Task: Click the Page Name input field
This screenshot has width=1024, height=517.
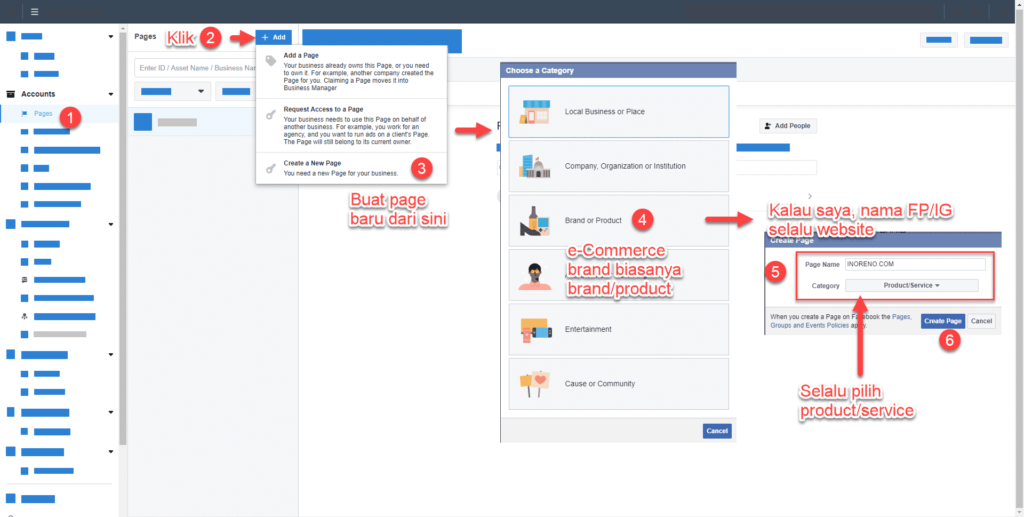Action: click(914, 264)
